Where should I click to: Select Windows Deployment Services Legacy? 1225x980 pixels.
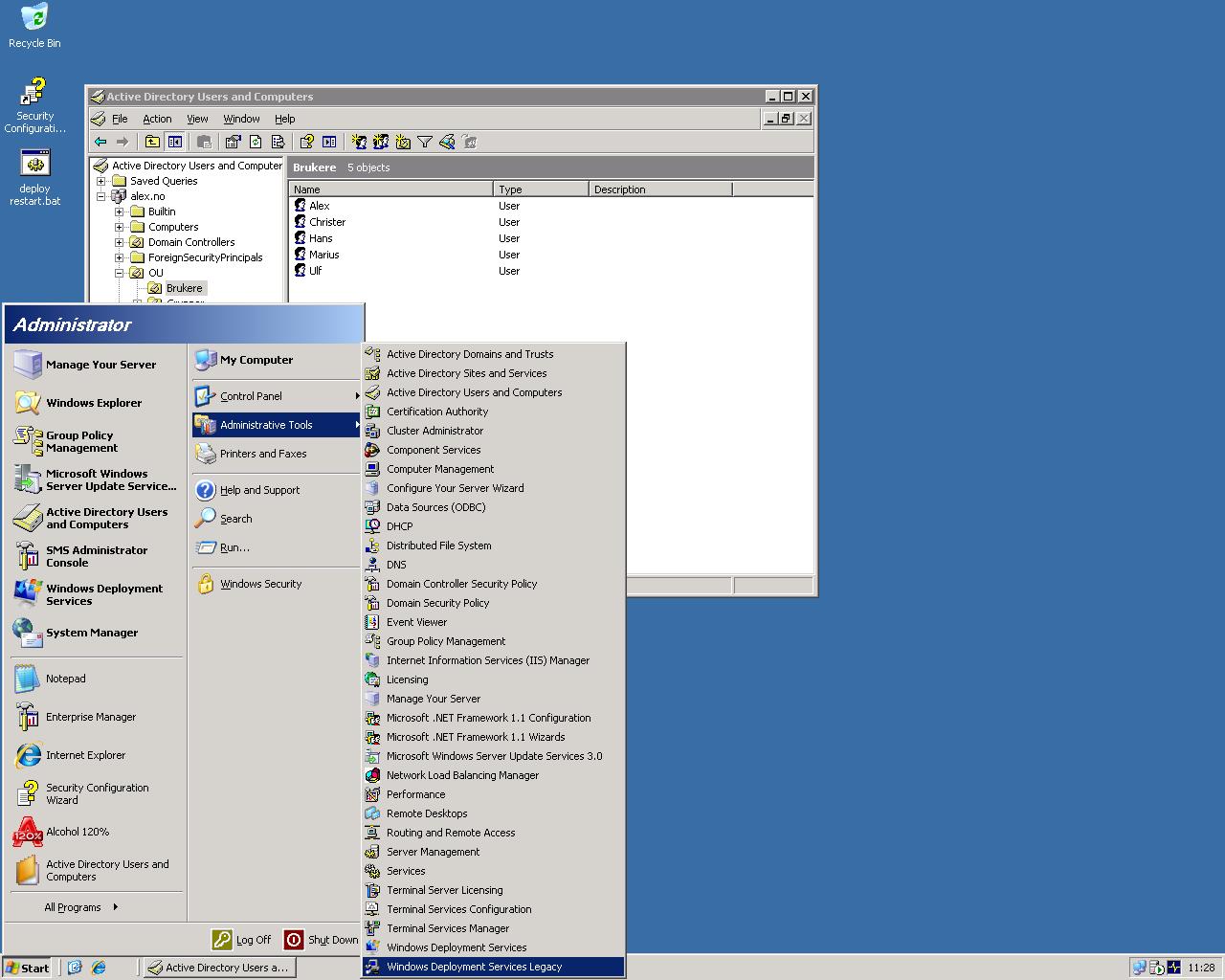click(x=494, y=967)
